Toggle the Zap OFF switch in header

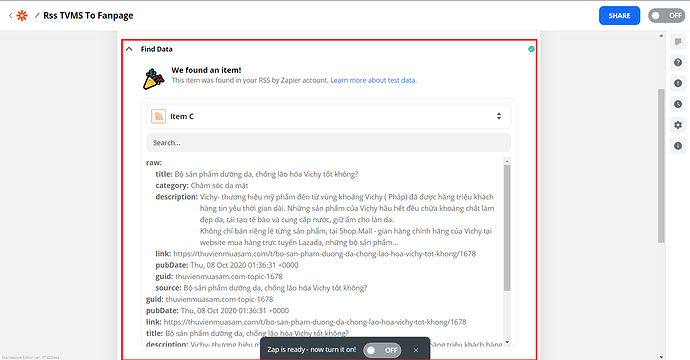(666, 15)
